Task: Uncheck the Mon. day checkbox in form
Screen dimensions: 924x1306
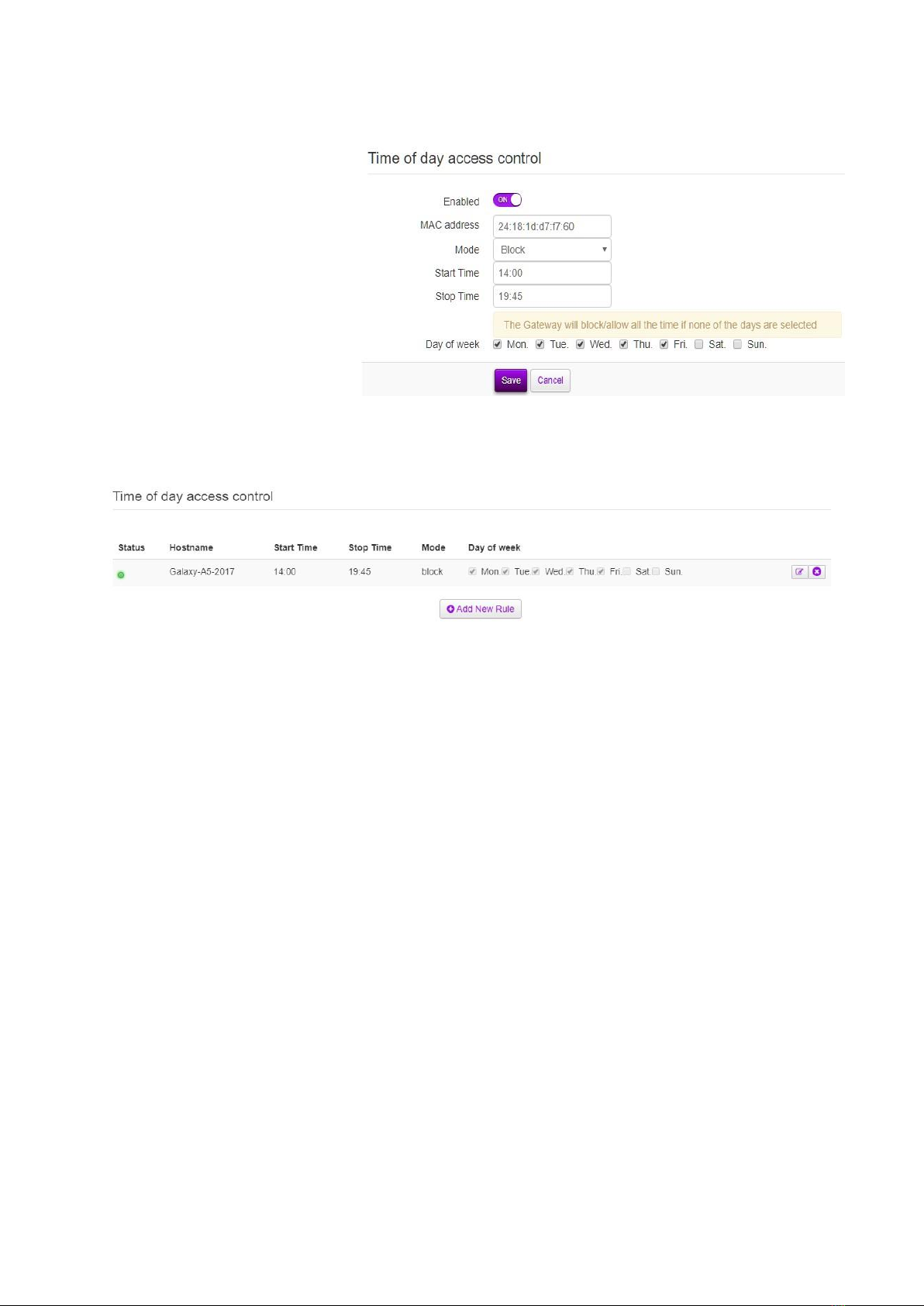Action: pyautogui.click(x=497, y=345)
